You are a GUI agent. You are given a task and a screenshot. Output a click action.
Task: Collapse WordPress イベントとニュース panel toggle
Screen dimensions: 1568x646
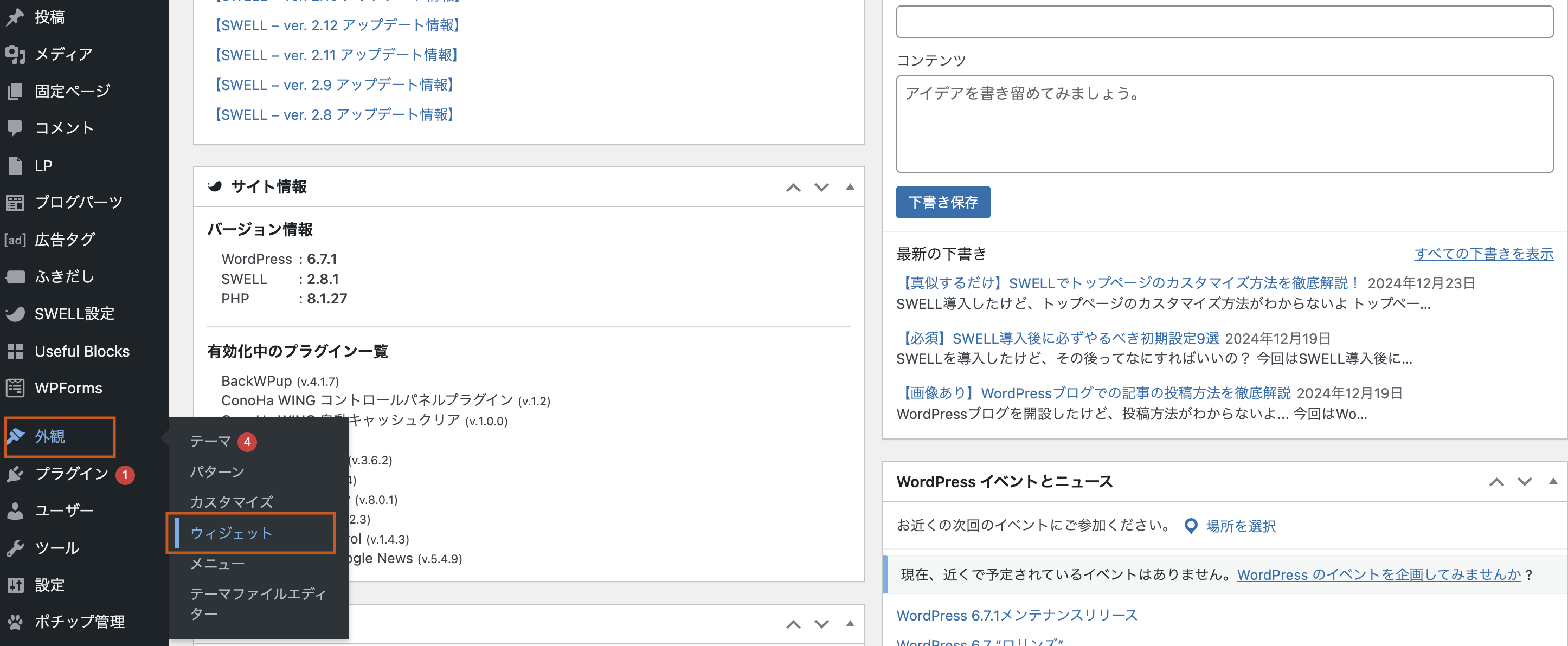1553,482
